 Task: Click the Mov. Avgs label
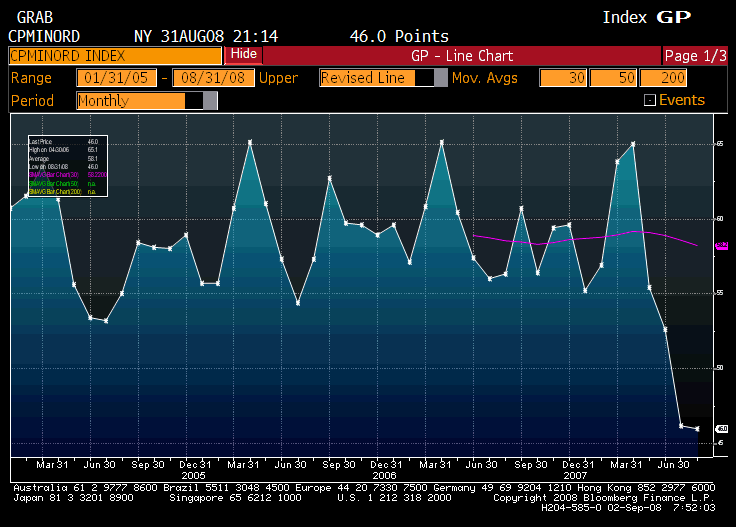click(485, 78)
